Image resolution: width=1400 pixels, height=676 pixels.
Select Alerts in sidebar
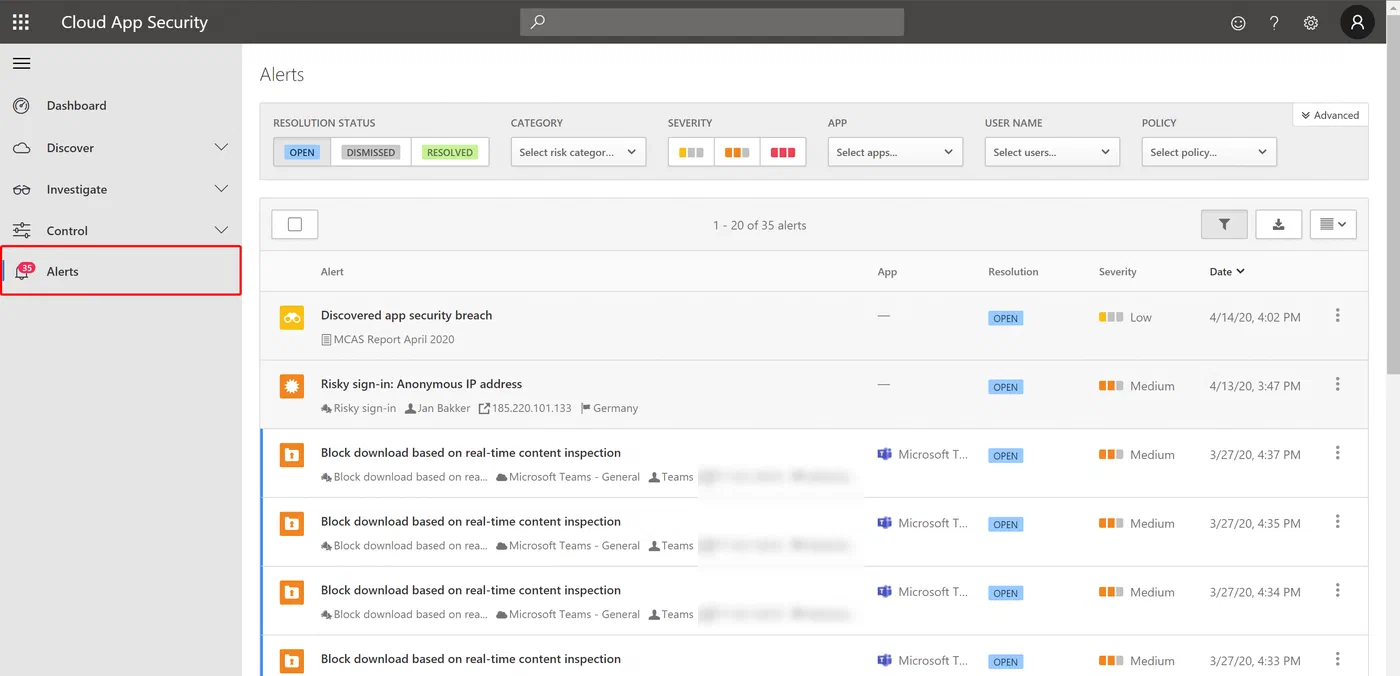[x=121, y=271]
